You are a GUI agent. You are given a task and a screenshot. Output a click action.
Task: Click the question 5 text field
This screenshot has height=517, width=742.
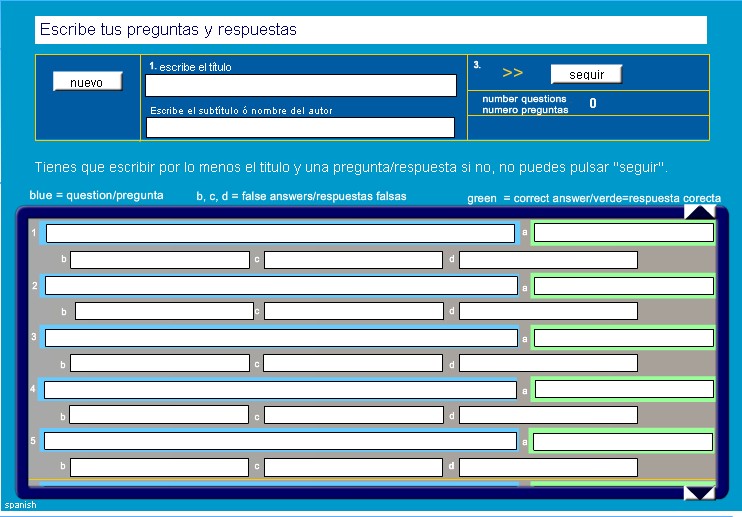[280, 441]
